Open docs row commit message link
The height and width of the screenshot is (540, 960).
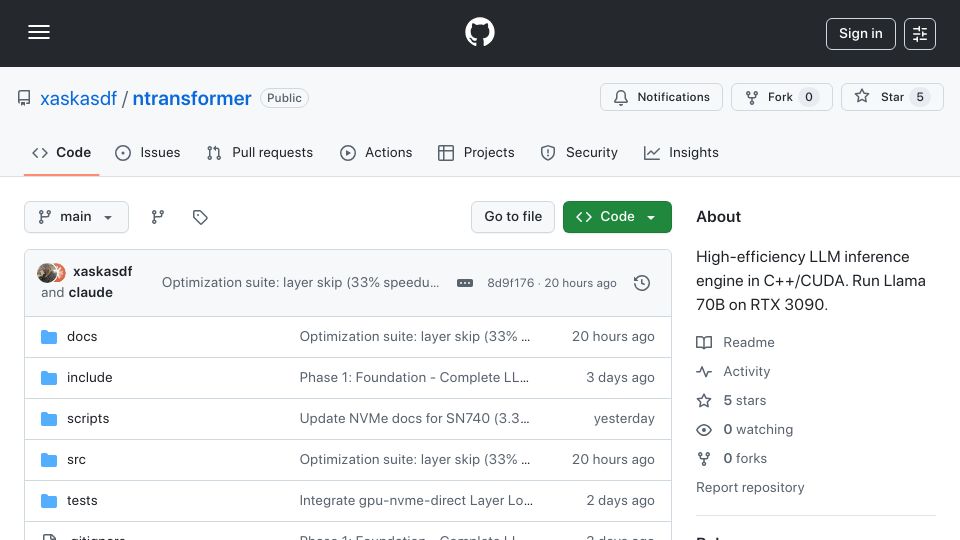click(x=414, y=337)
